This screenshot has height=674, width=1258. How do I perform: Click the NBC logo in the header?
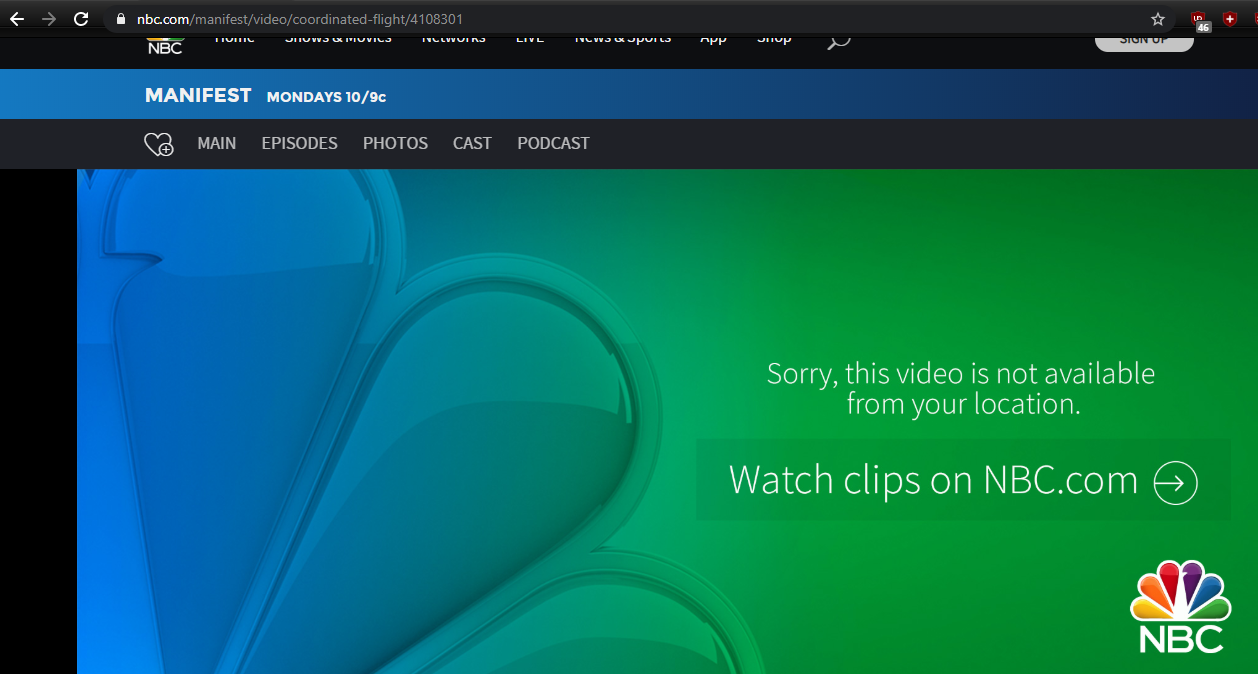[165, 45]
